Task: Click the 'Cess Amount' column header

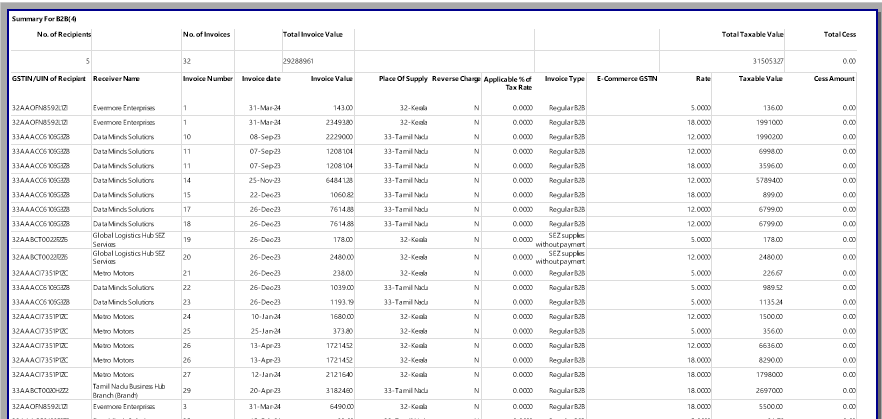Action: pyautogui.click(x=834, y=78)
